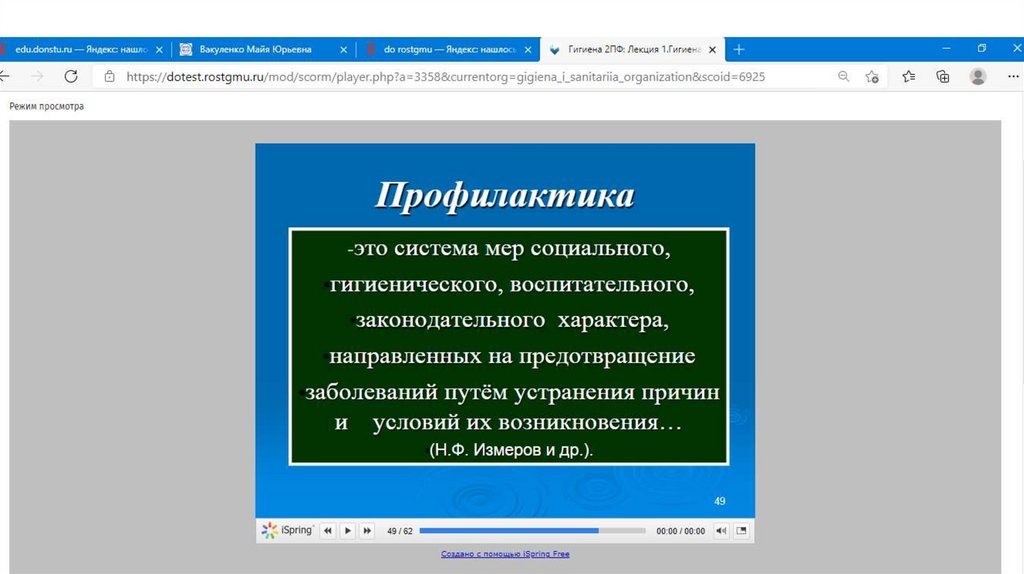Close the Вакуленко Майя Юрьевна tab
The height and width of the screenshot is (574, 1024).
point(344,50)
